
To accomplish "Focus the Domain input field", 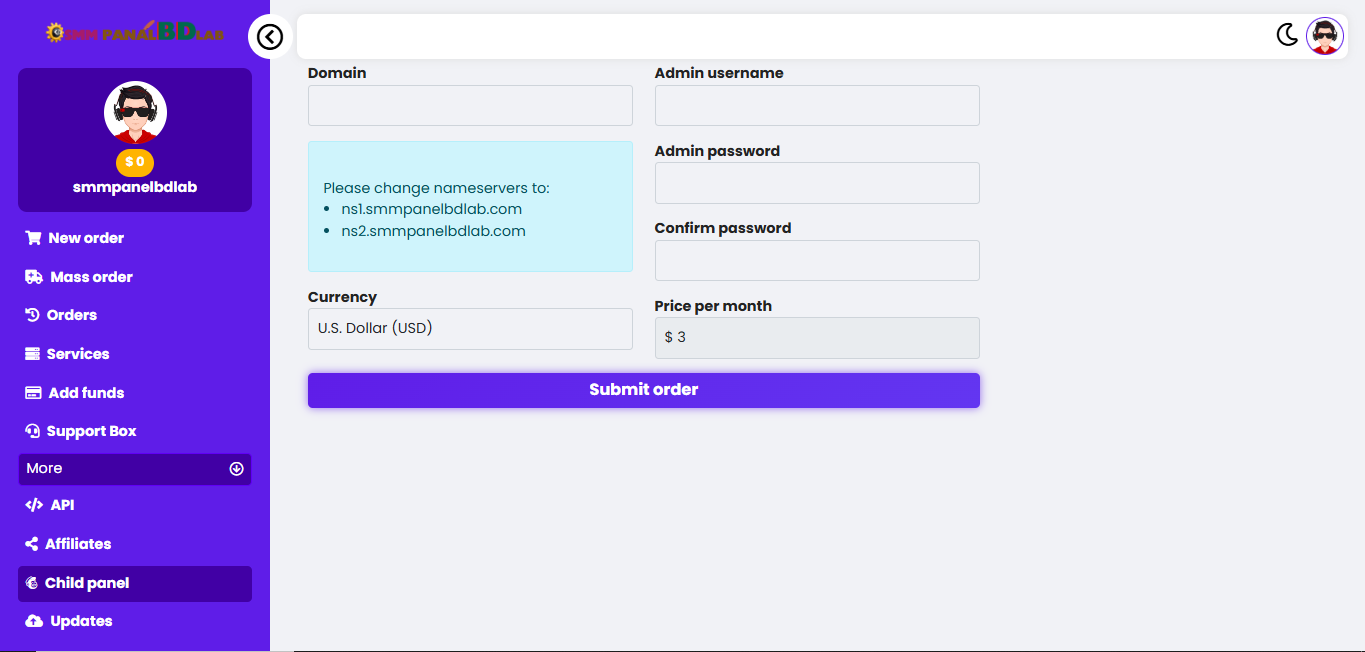I will click(470, 105).
